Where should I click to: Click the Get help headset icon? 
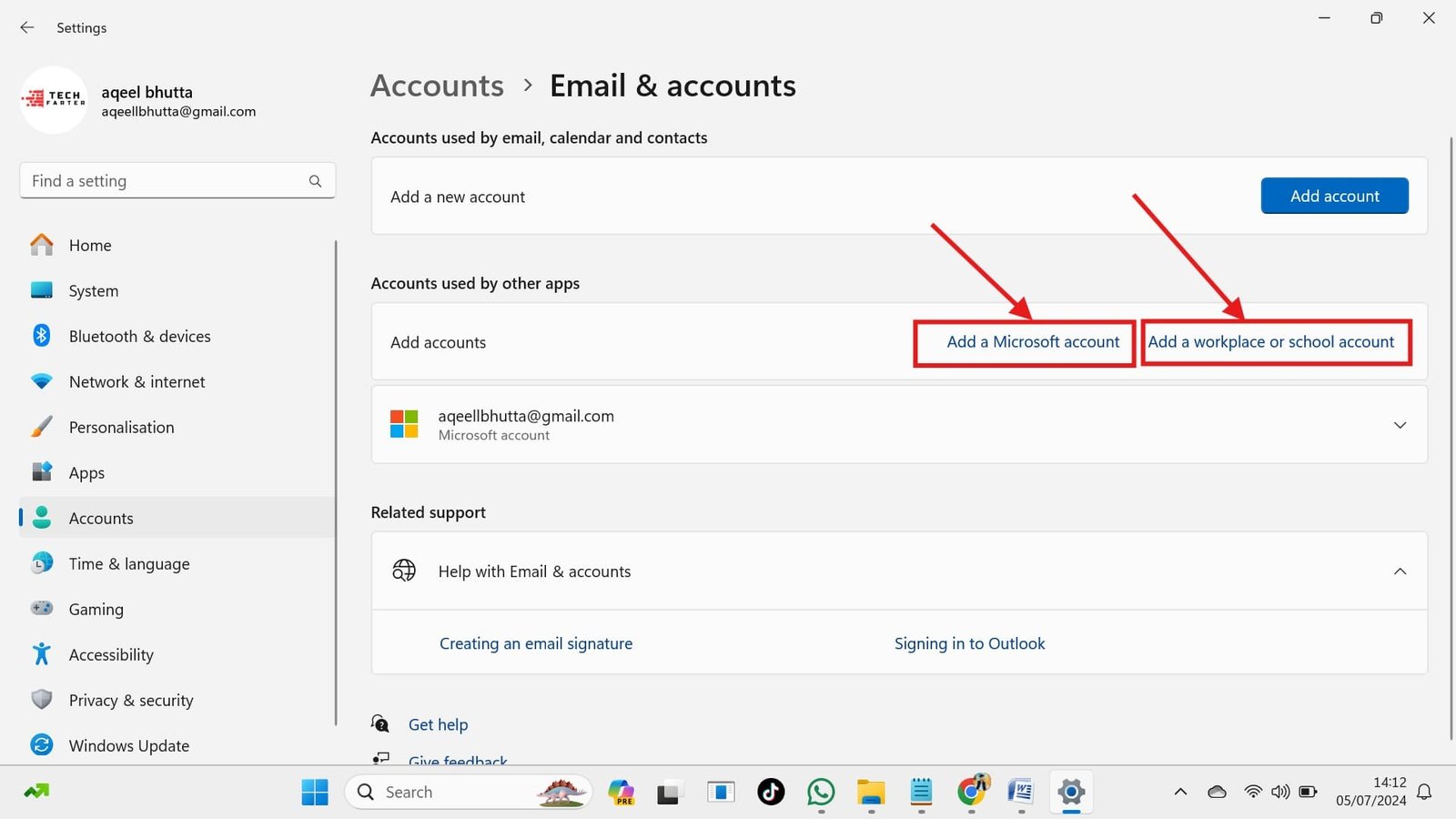click(380, 723)
